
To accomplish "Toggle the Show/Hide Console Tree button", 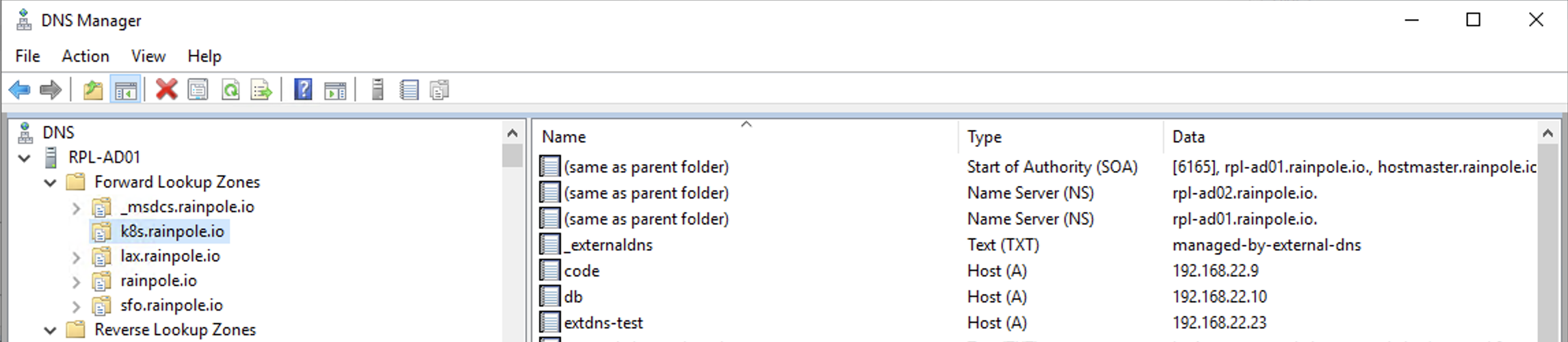I will [126, 90].
